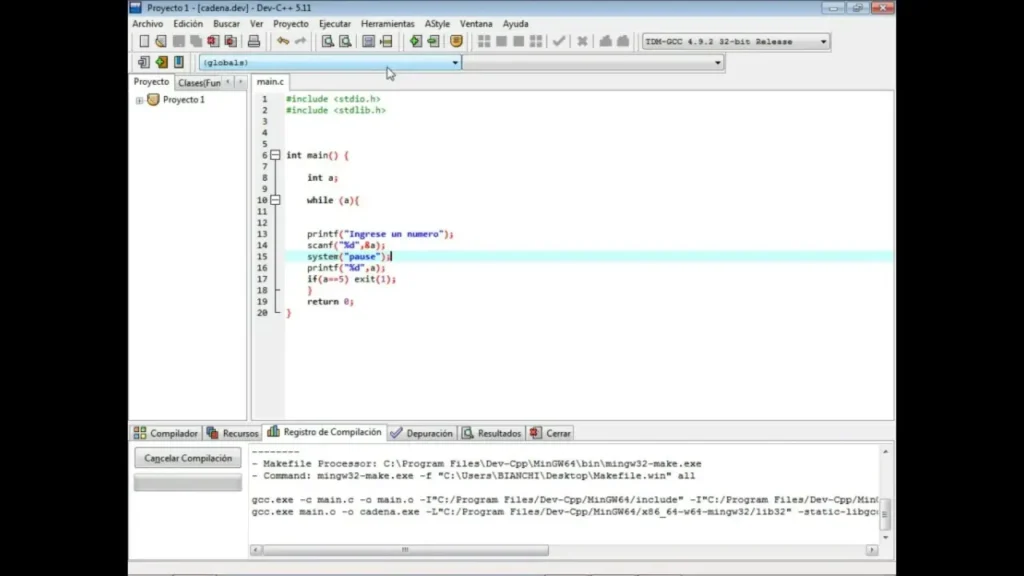Click the New file toolbar icon
The image size is (1024, 576).
tap(144, 41)
